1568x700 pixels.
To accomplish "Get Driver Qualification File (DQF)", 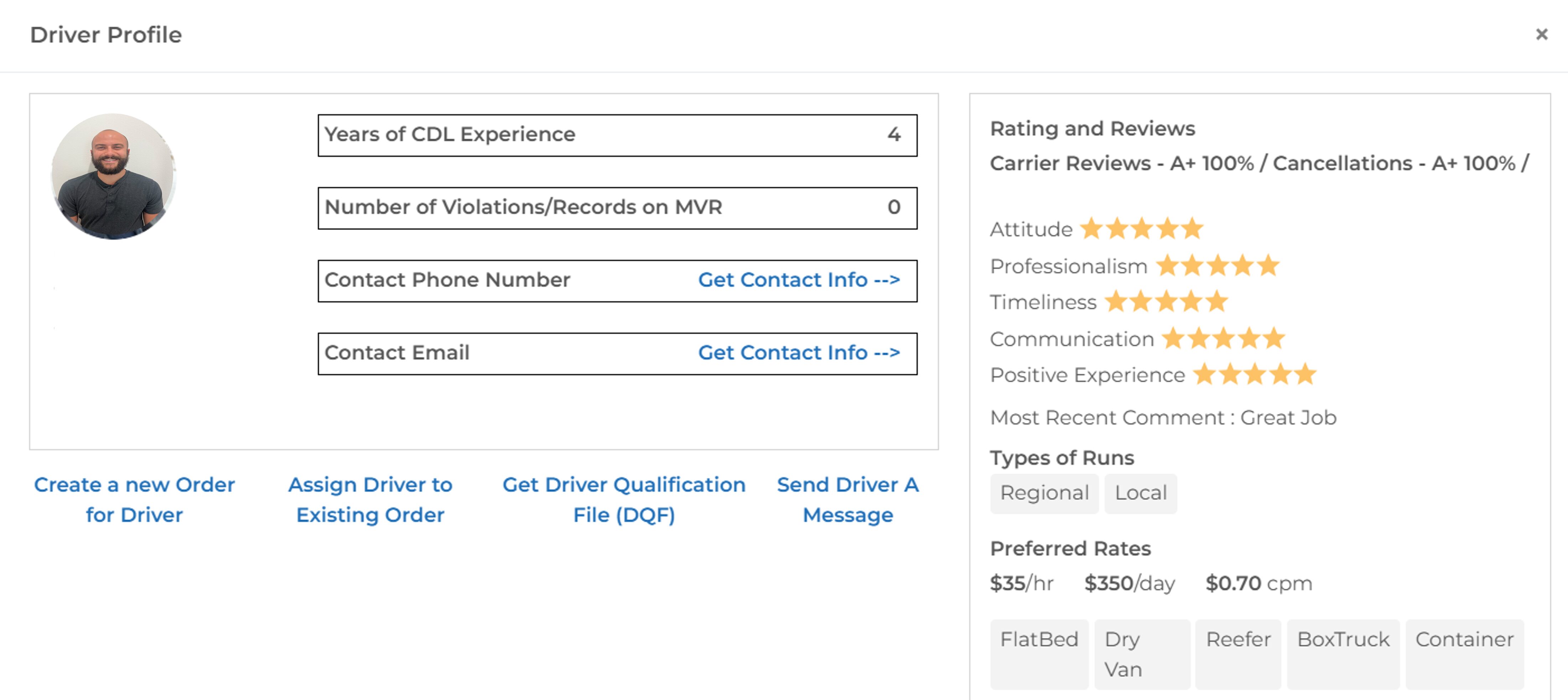I will tap(624, 500).
